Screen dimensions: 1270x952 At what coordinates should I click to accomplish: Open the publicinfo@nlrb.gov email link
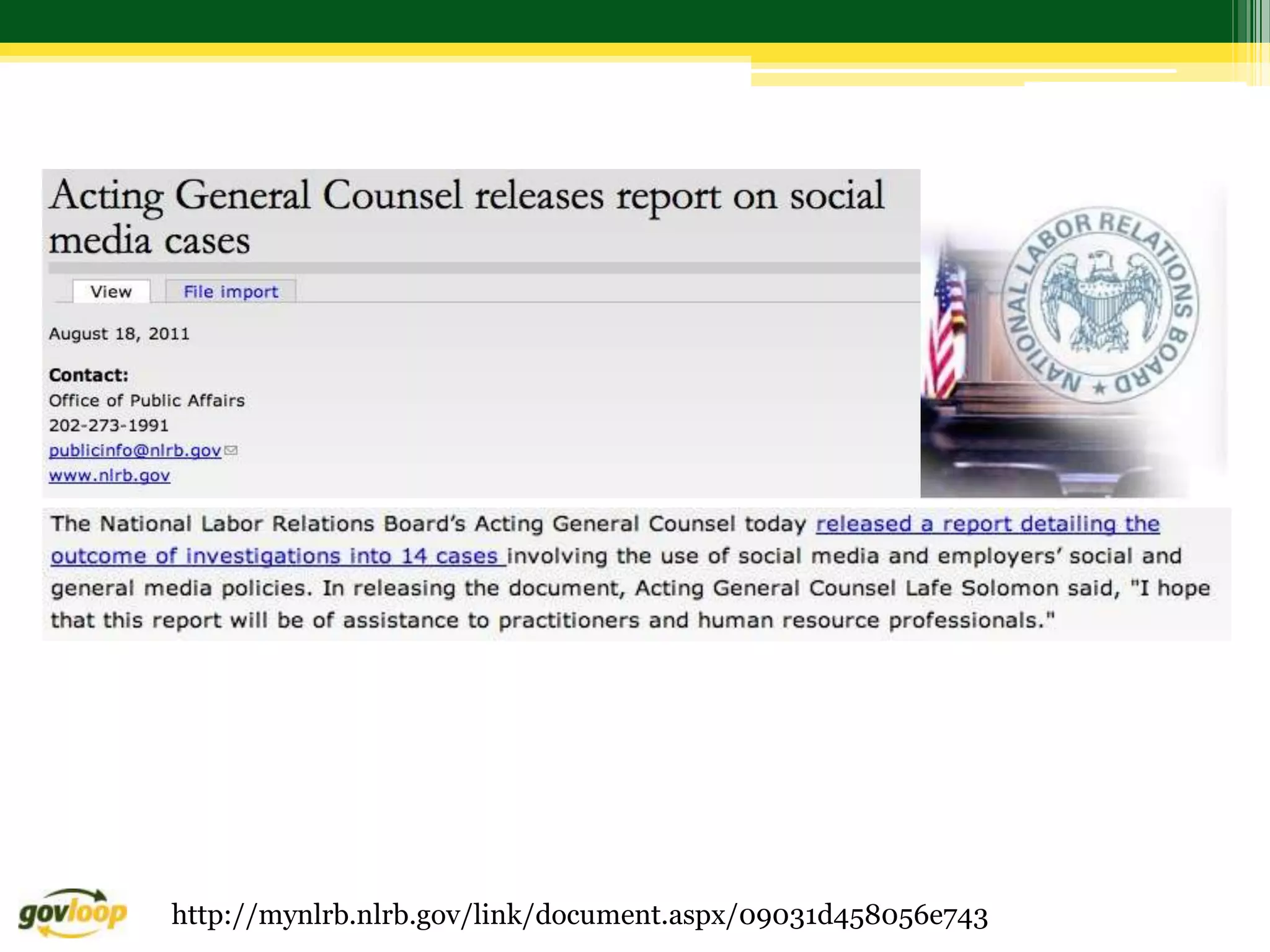click(135, 451)
